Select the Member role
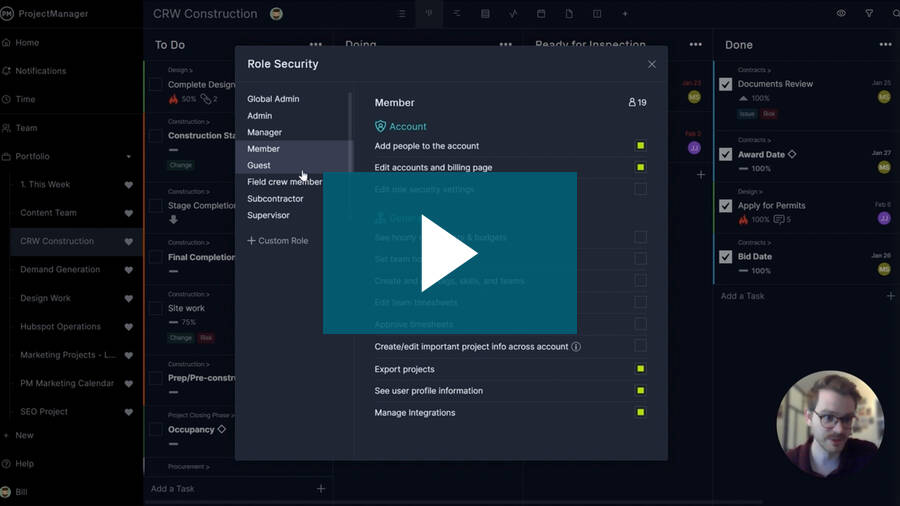900x506 pixels. (263, 149)
